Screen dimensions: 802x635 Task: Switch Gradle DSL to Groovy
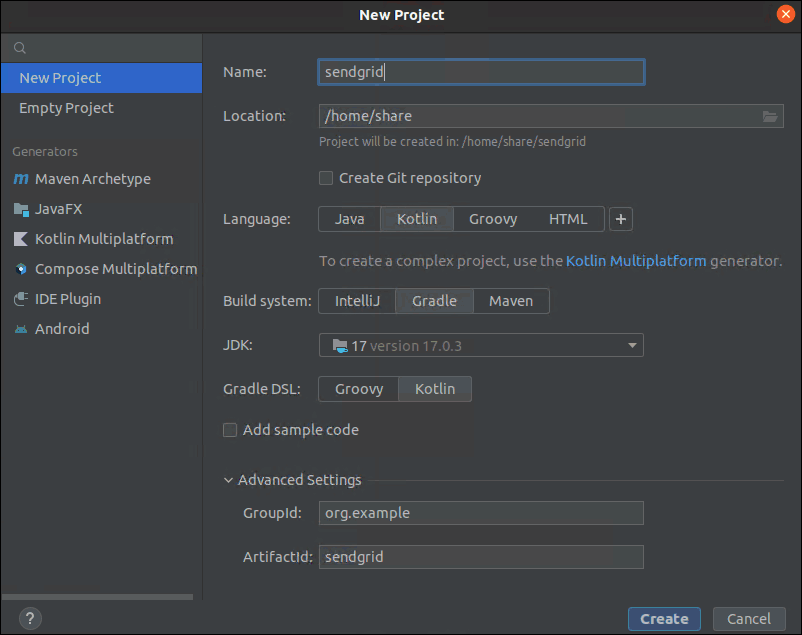pyautogui.click(x=359, y=389)
